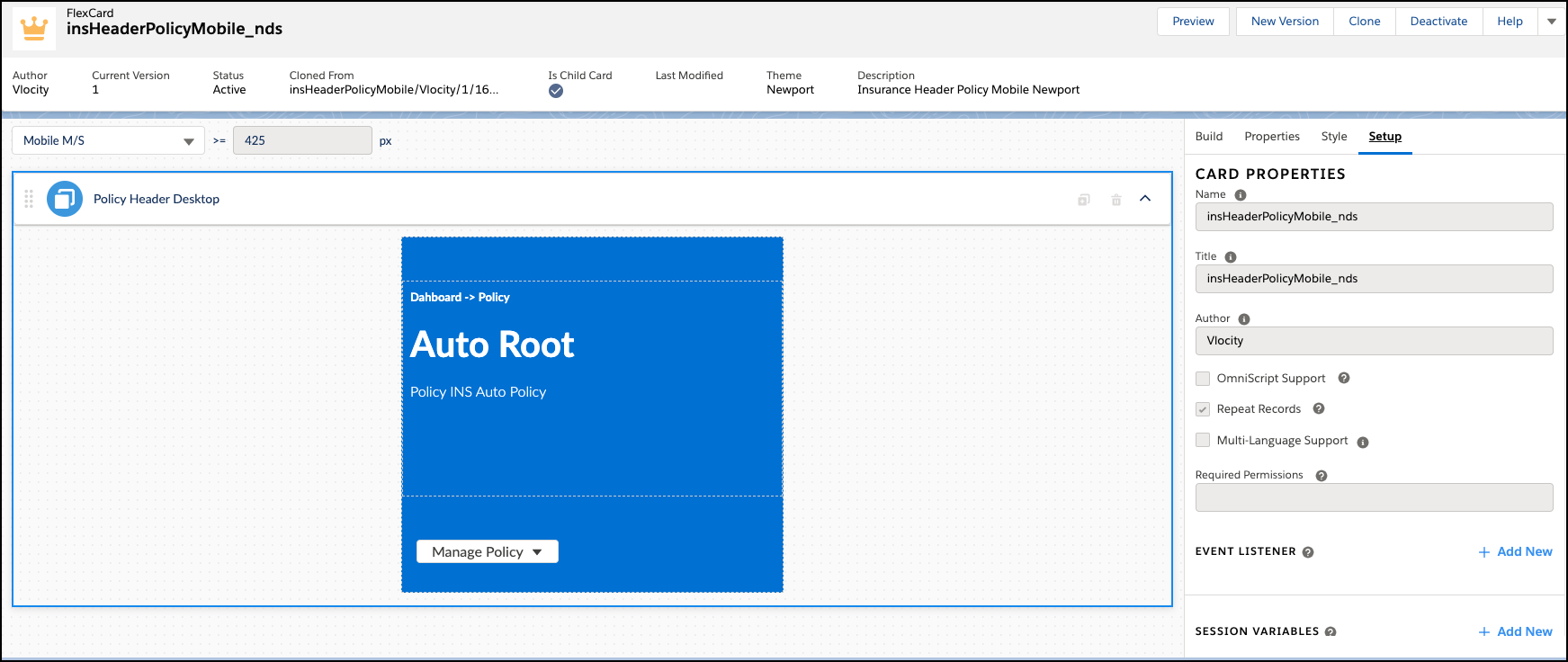The width and height of the screenshot is (1568, 662).
Task: Click the clone state icon in header row
Action: click(1084, 200)
